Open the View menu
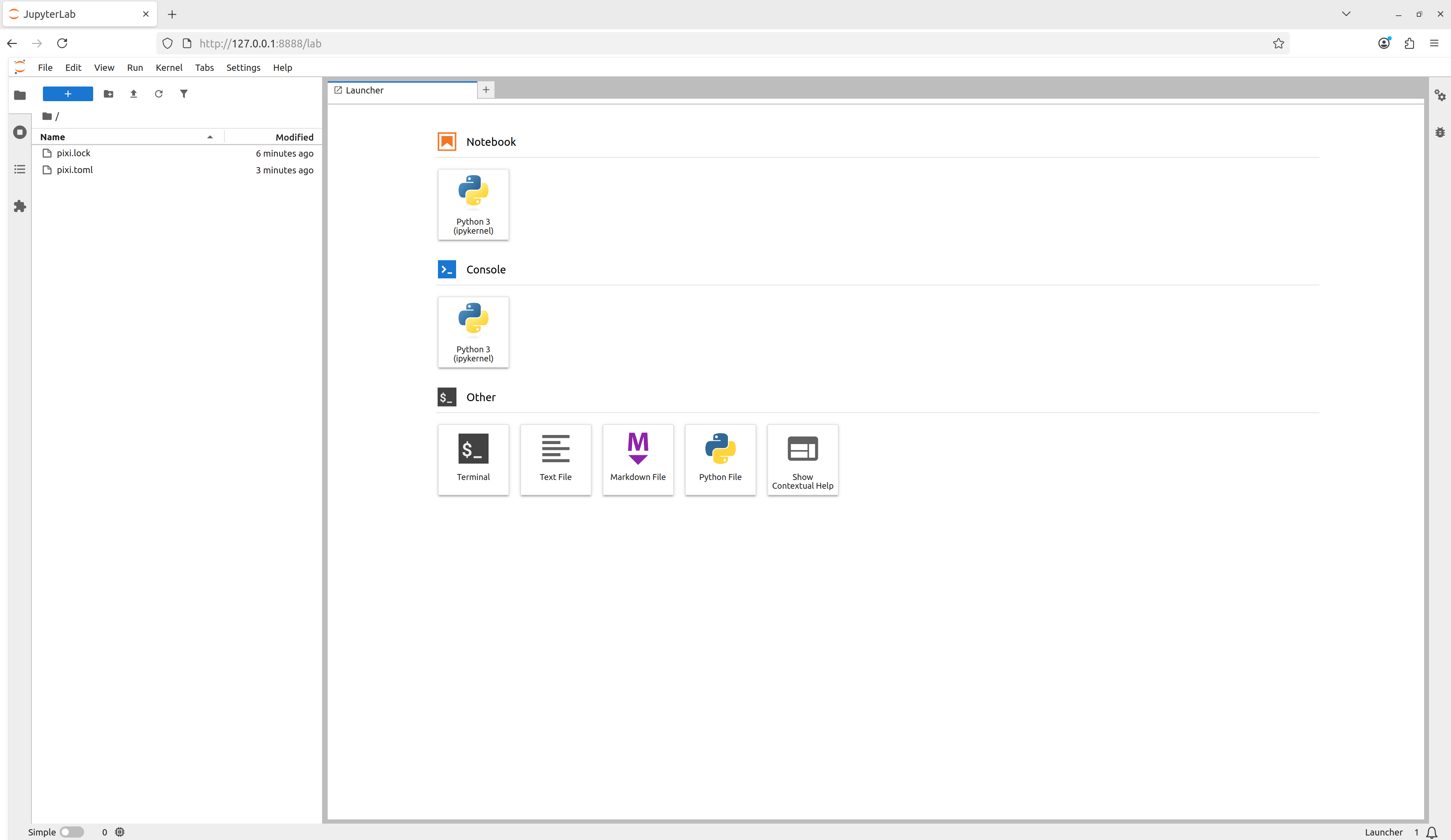The width and height of the screenshot is (1451, 840). click(x=104, y=67)
